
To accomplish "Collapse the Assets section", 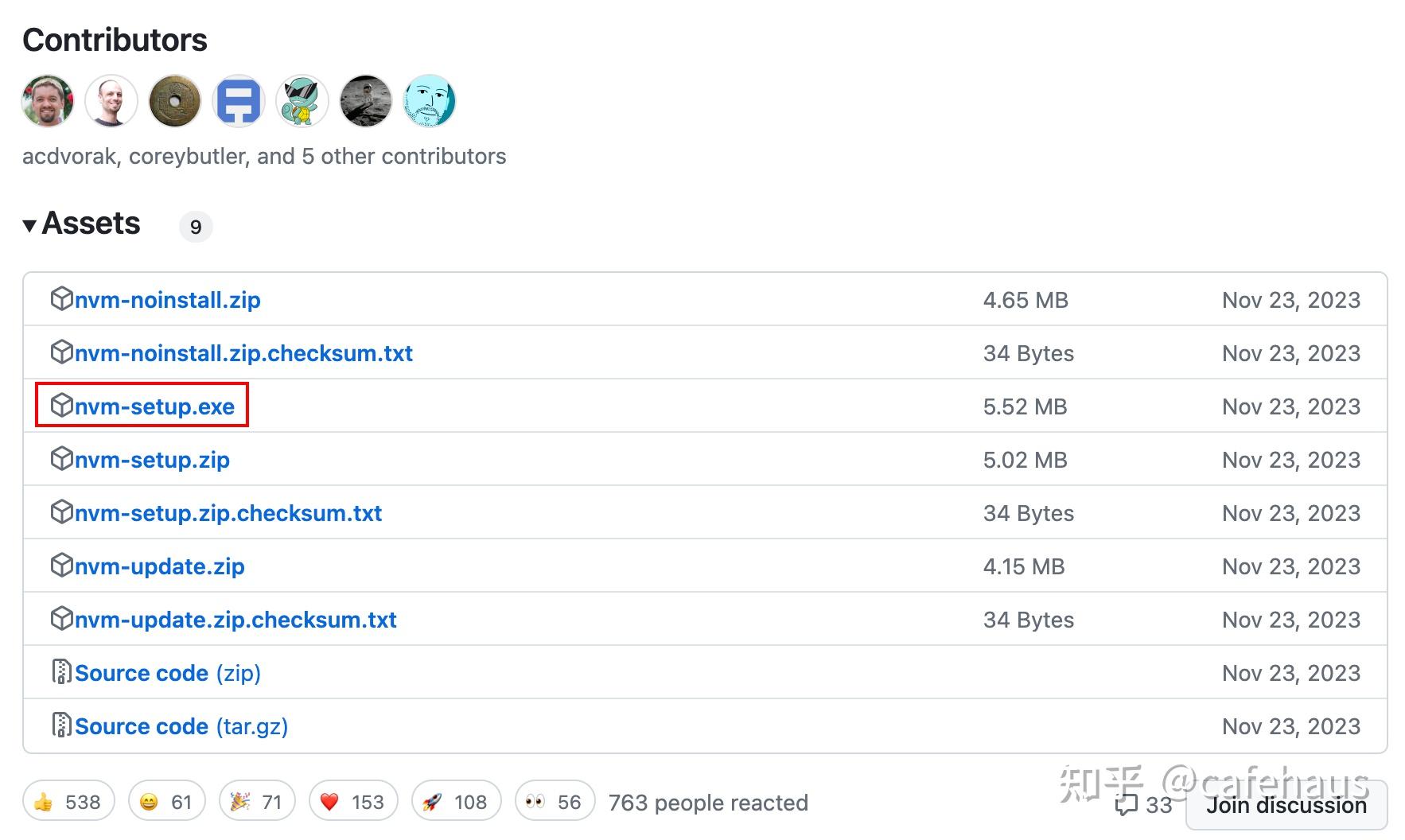I will click(30, 225).
